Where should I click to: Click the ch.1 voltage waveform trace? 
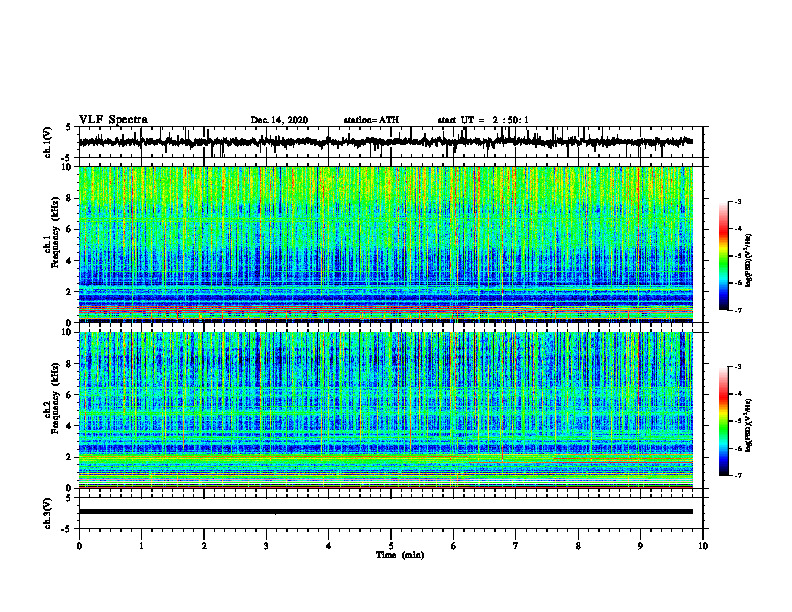386,142
